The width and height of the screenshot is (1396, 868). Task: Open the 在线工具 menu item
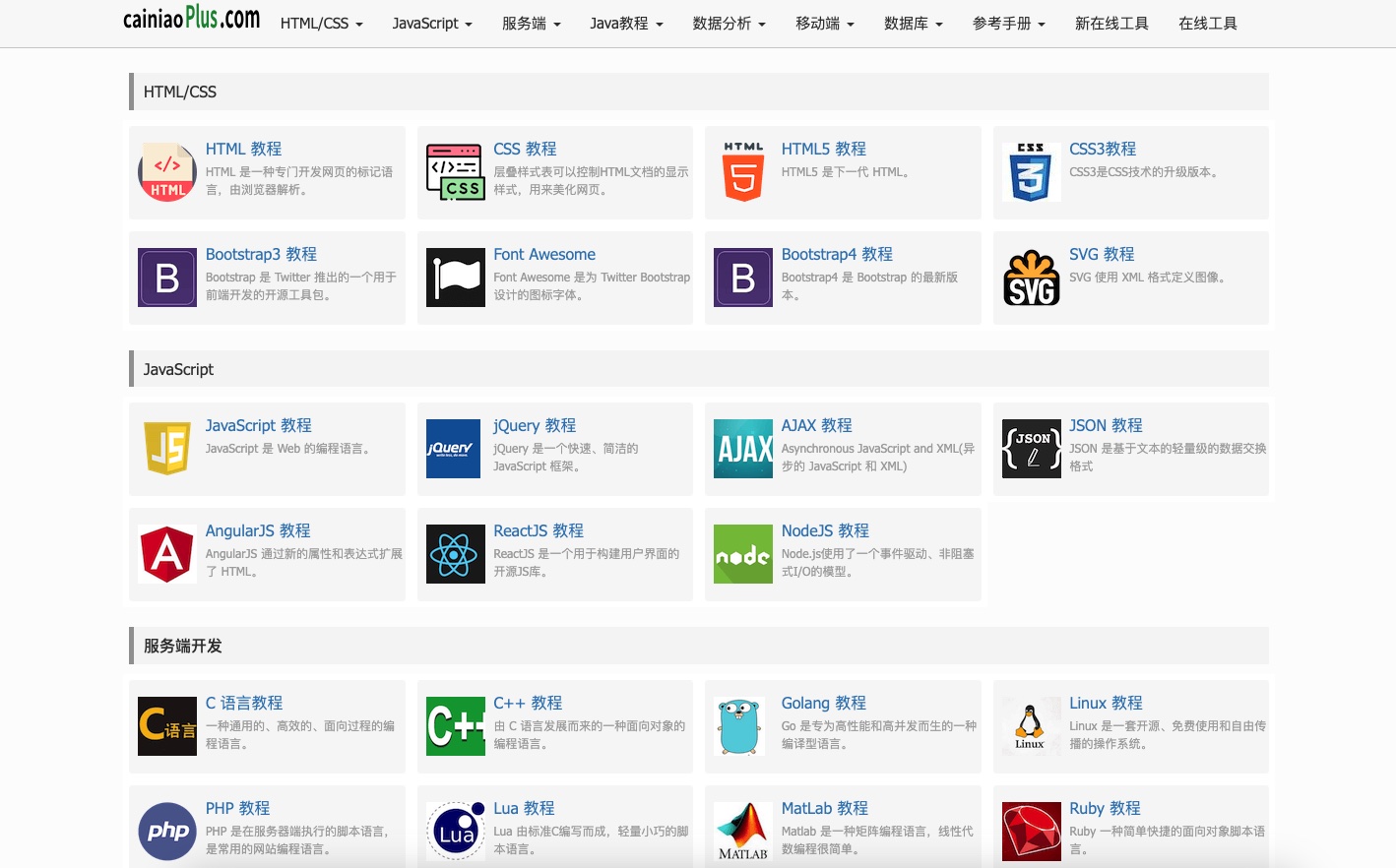click(x=1207, y=24)
